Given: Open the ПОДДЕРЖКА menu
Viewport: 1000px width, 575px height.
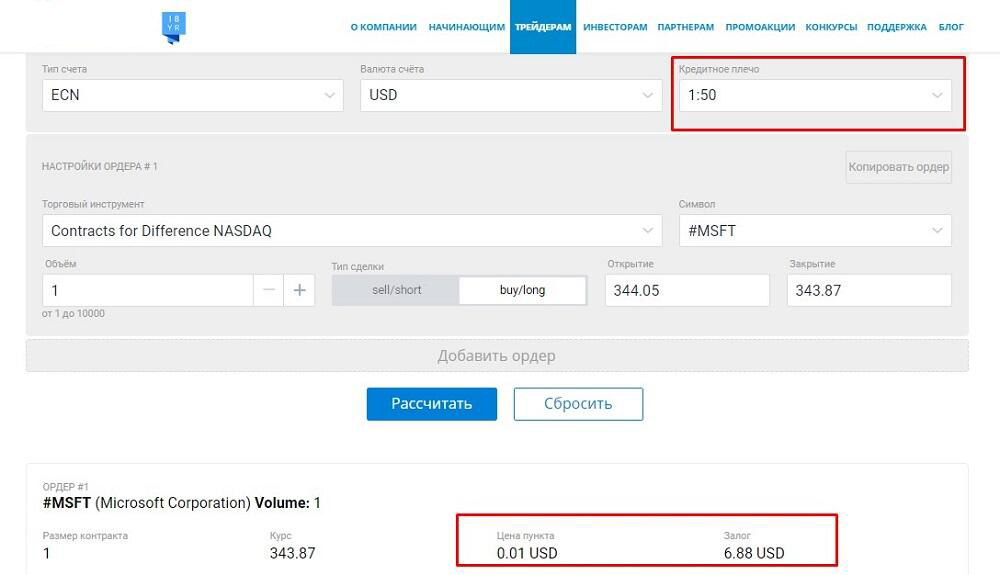Looking at the screenshot, I should [x=897, y=27].
